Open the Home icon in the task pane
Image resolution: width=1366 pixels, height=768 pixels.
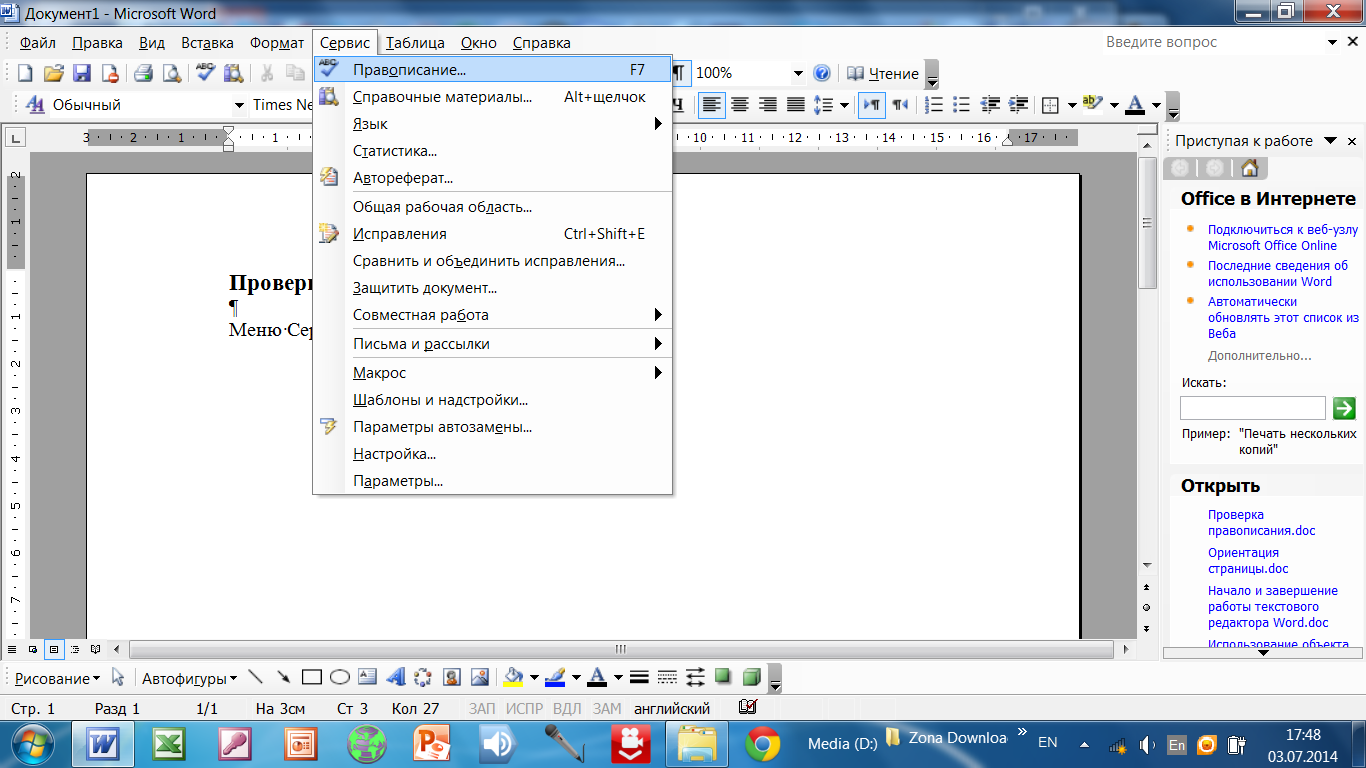pos(1248,168)
